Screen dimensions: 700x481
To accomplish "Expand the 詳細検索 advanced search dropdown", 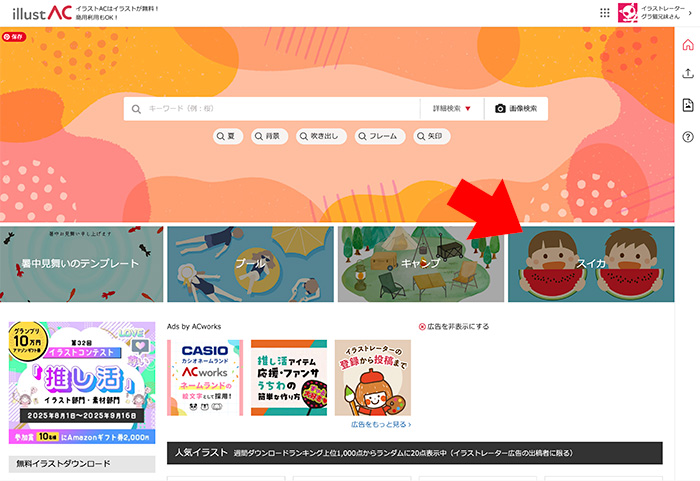I will click(452, 108).
